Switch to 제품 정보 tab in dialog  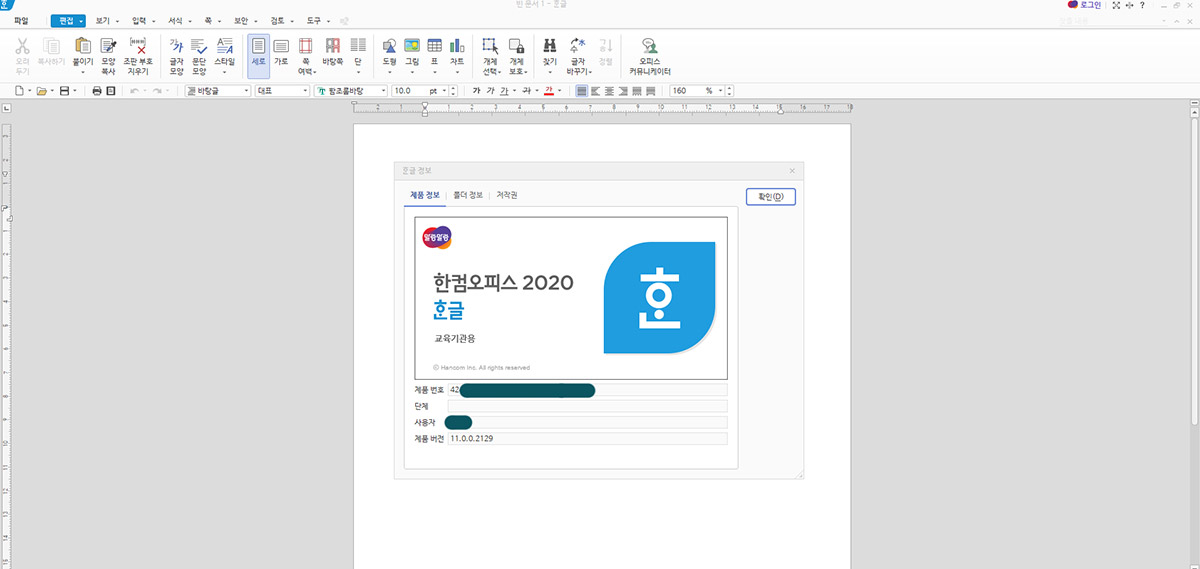(424, 195)
